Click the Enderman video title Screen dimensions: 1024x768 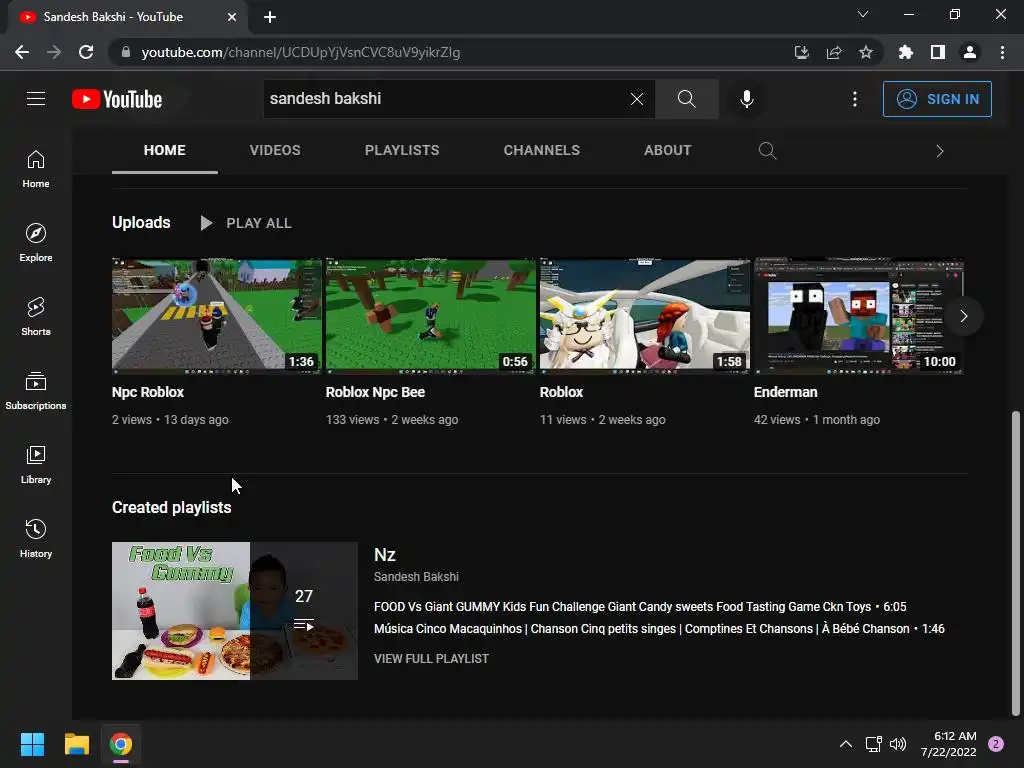(786, 392)
